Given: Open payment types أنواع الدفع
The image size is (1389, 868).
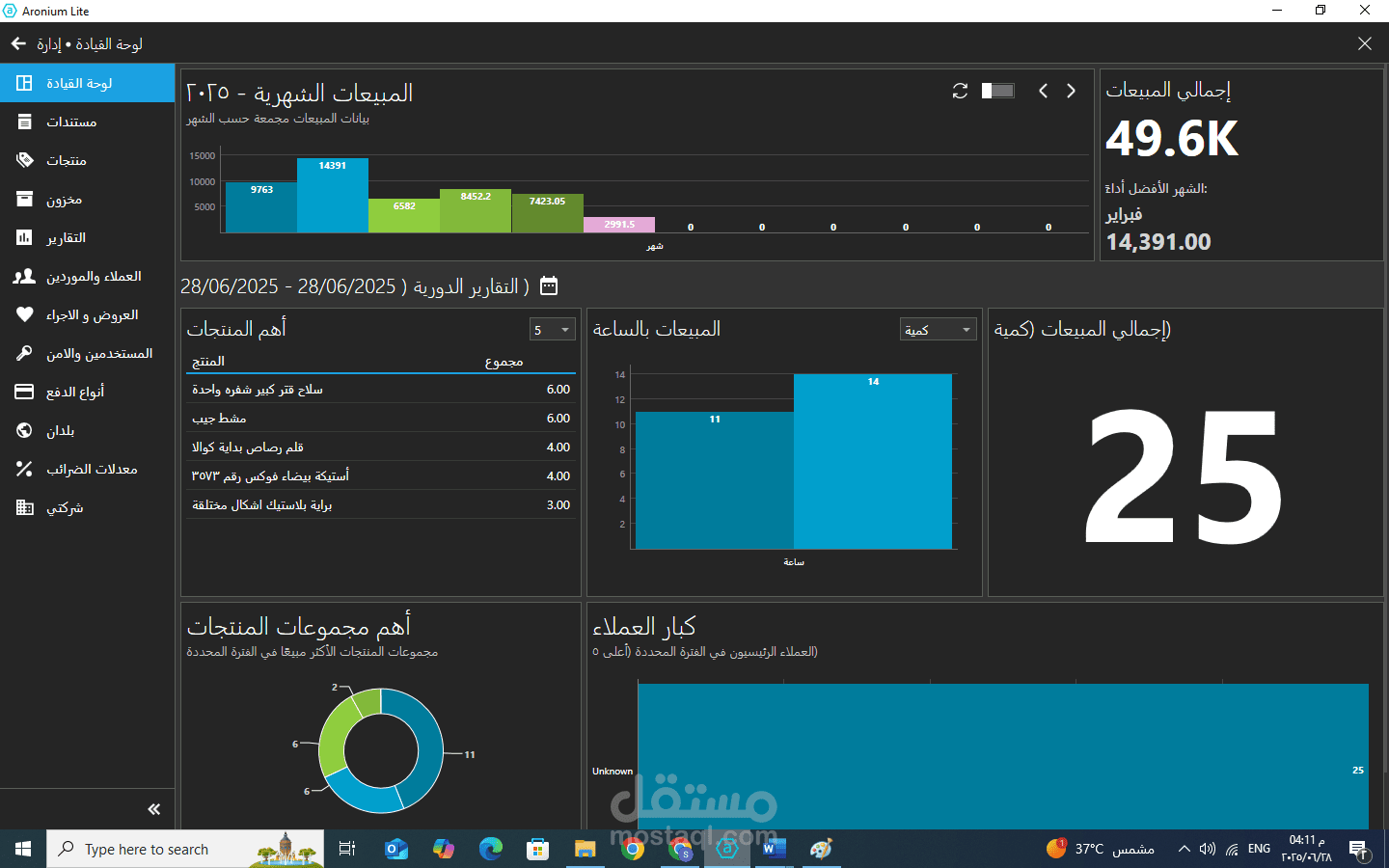Looking at the screenshot, I should [x=87, y=392].
